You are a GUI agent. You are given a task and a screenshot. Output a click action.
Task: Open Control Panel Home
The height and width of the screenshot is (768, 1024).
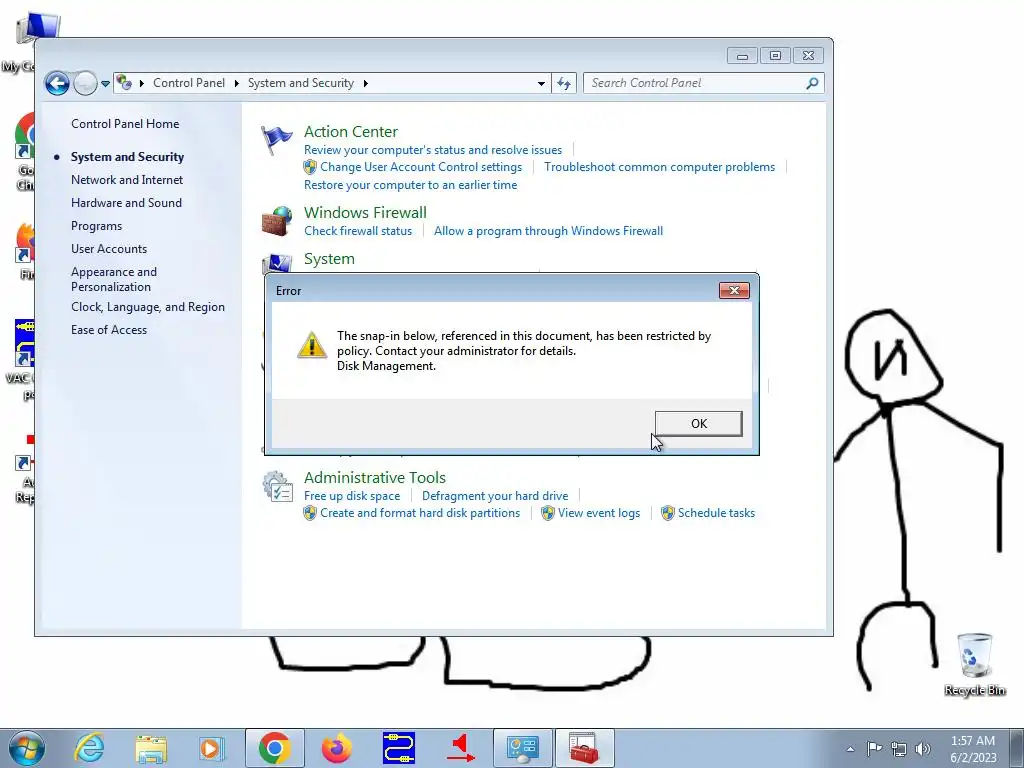[x=125, y=123]
